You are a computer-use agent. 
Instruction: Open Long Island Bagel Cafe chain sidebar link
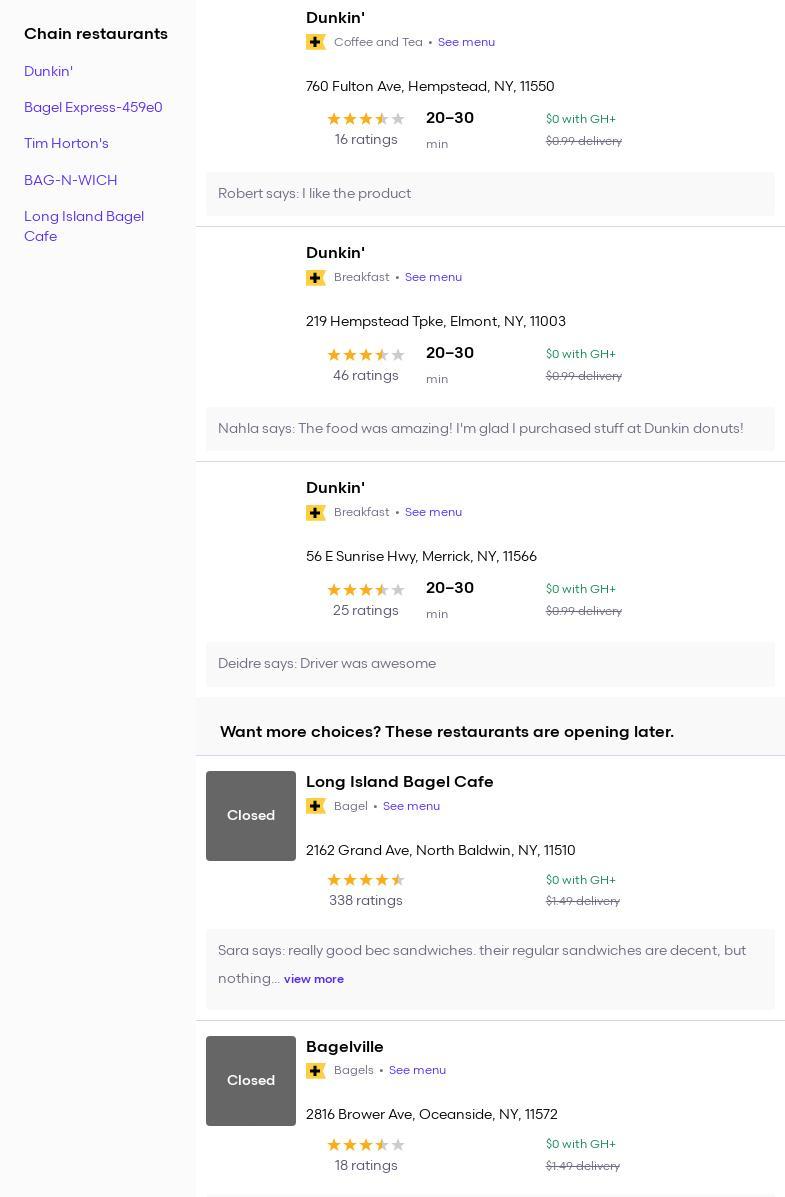tap(84, 226)
